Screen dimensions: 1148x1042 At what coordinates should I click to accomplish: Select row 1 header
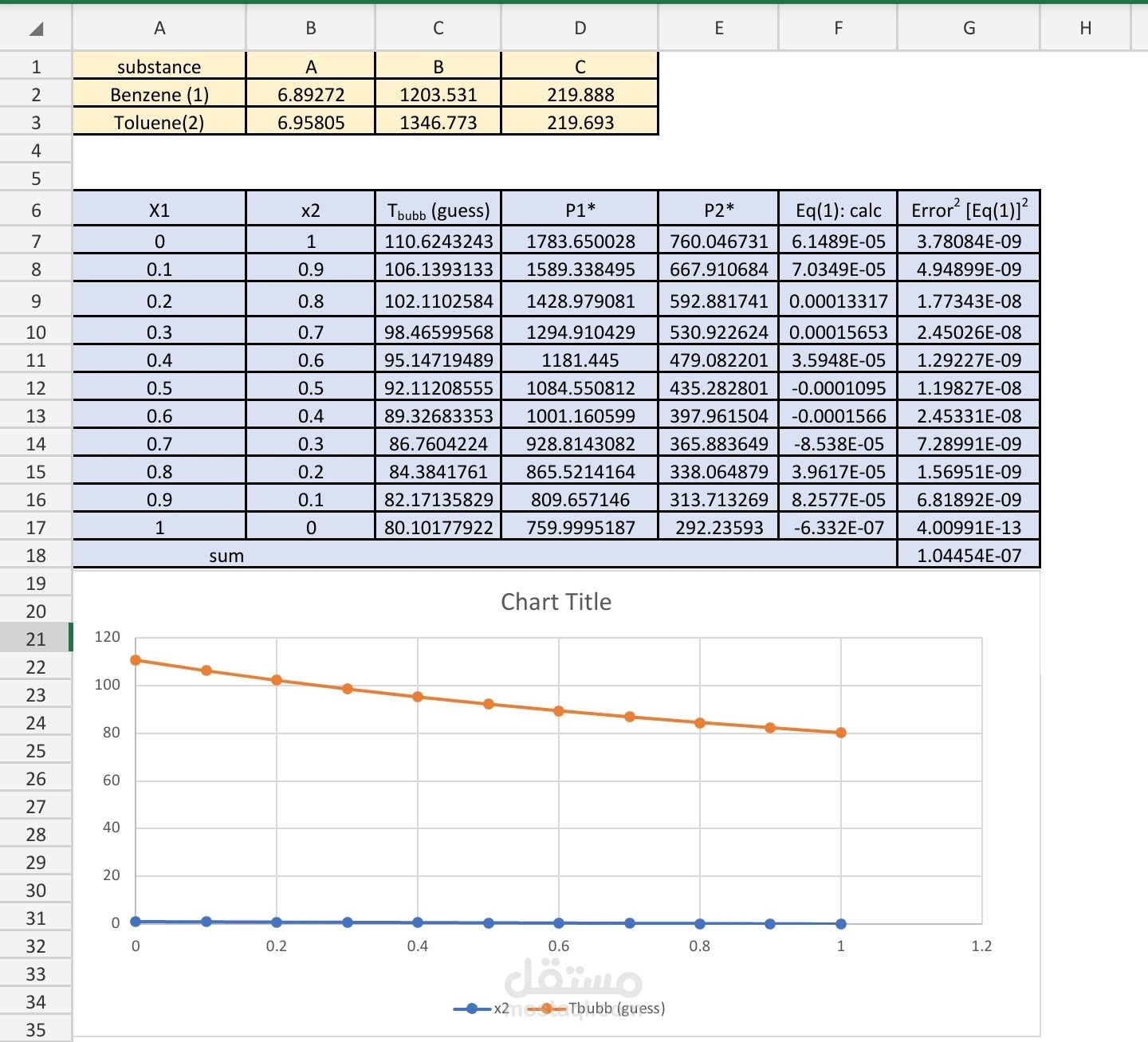point(36,66)
